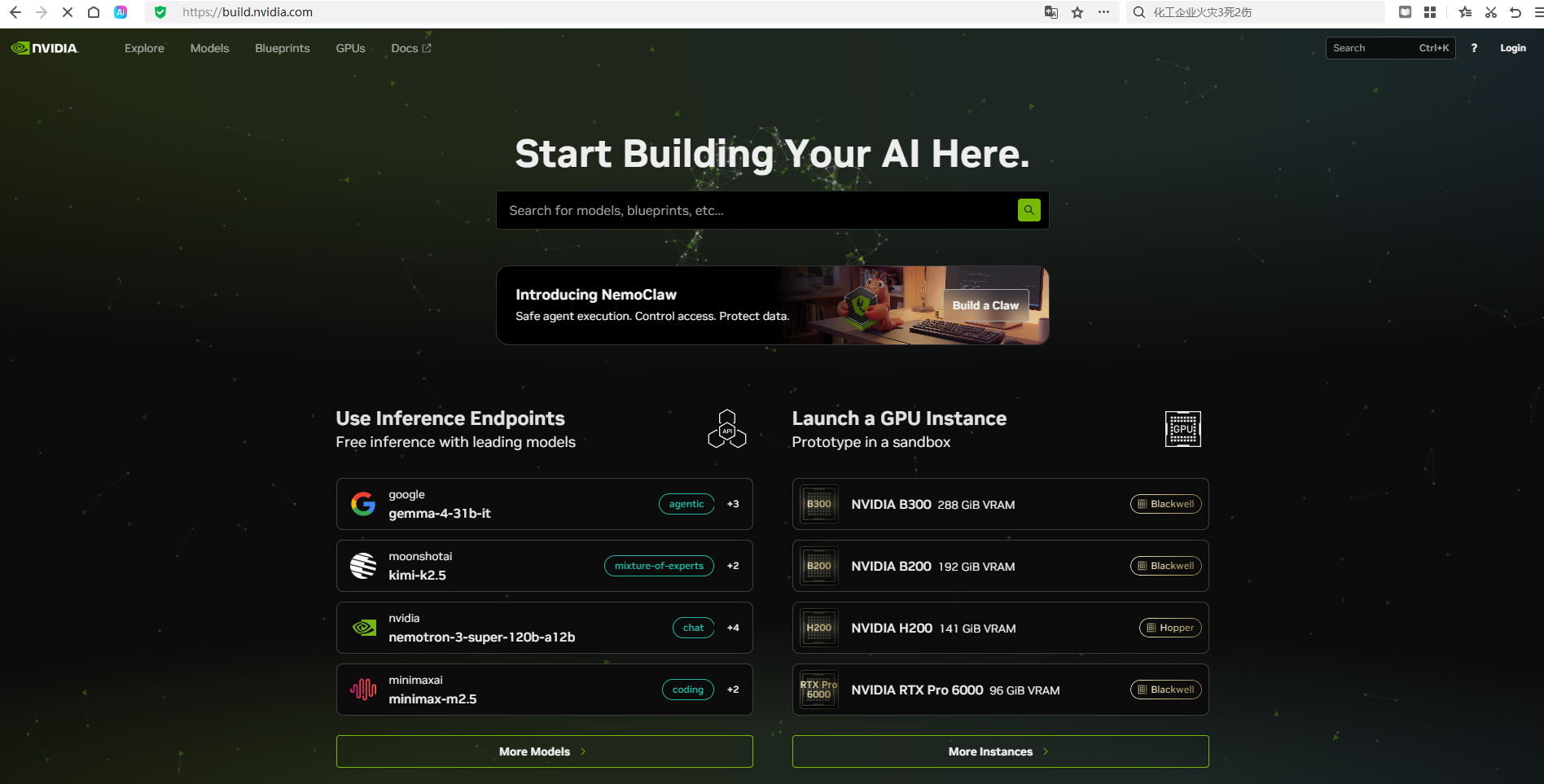The image size is (1544, 784).
Task: Click the Login button
Action: (x=1513, y=48)
